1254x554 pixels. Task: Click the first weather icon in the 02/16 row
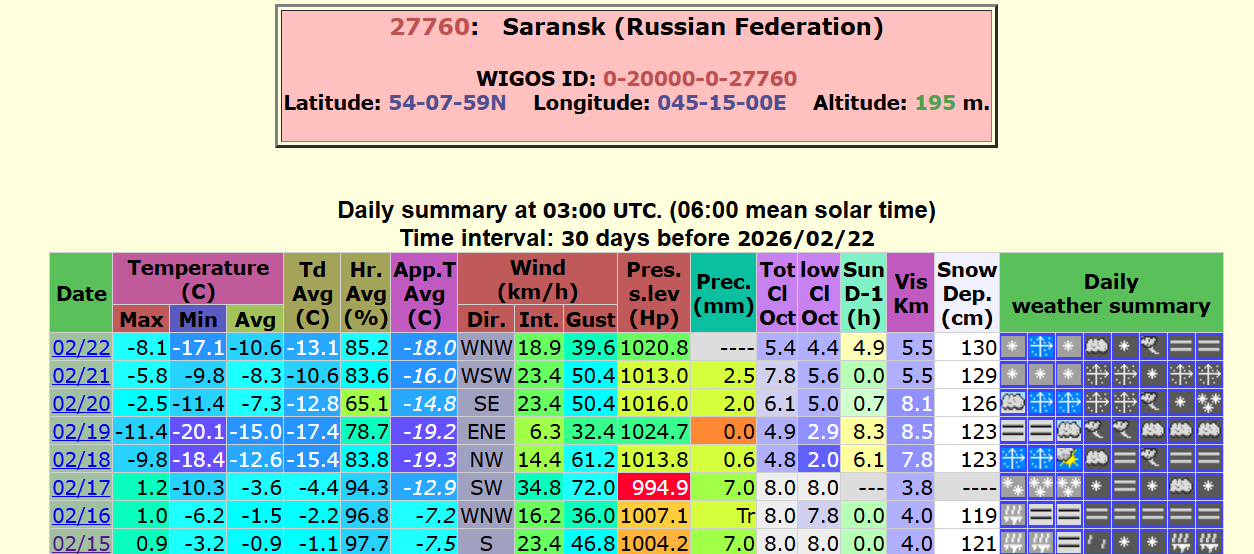pyautogui.click(x=1014, y=516)
